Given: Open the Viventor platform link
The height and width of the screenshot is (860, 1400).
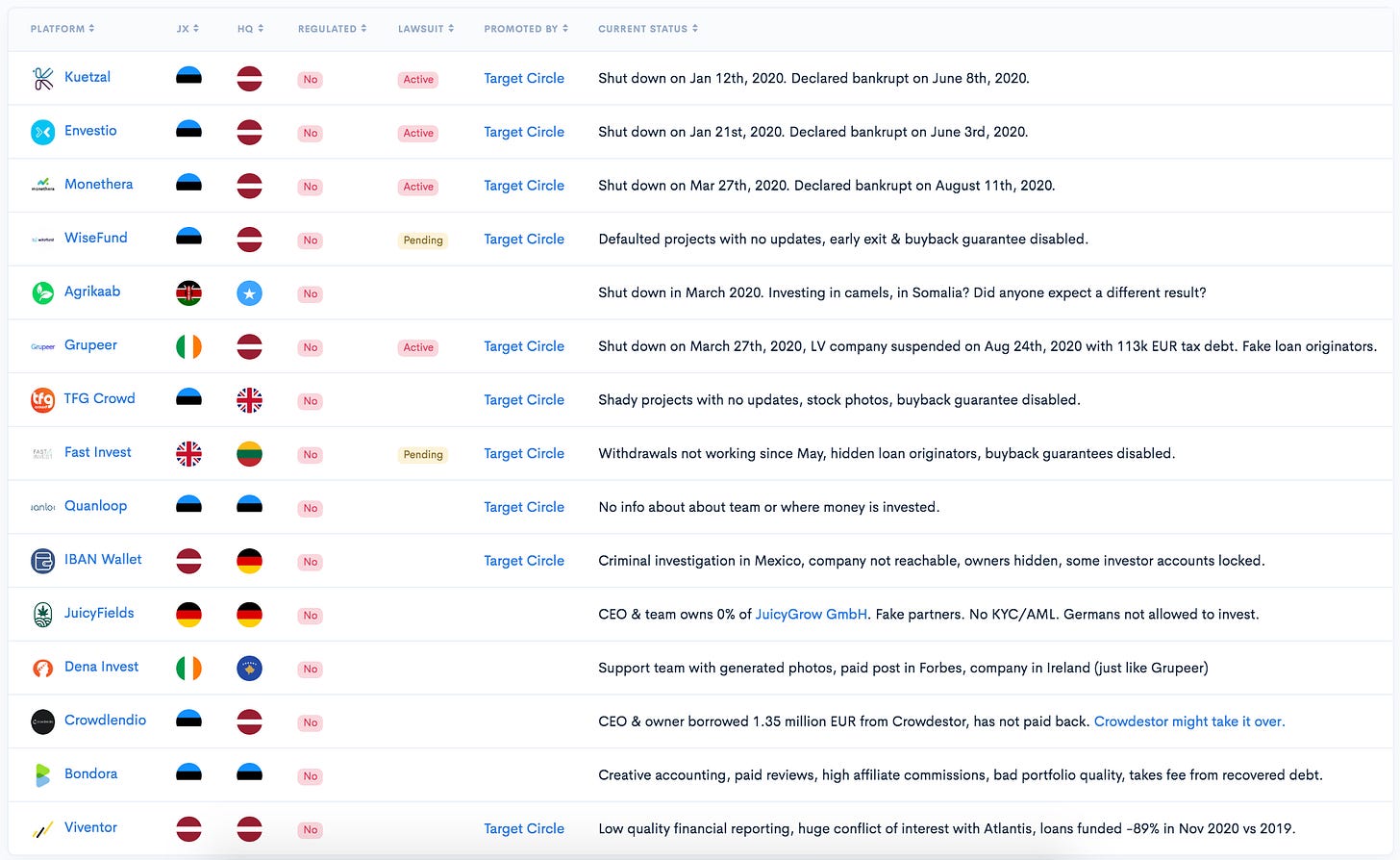Looking at the screenshot, I should click(90, 827).
